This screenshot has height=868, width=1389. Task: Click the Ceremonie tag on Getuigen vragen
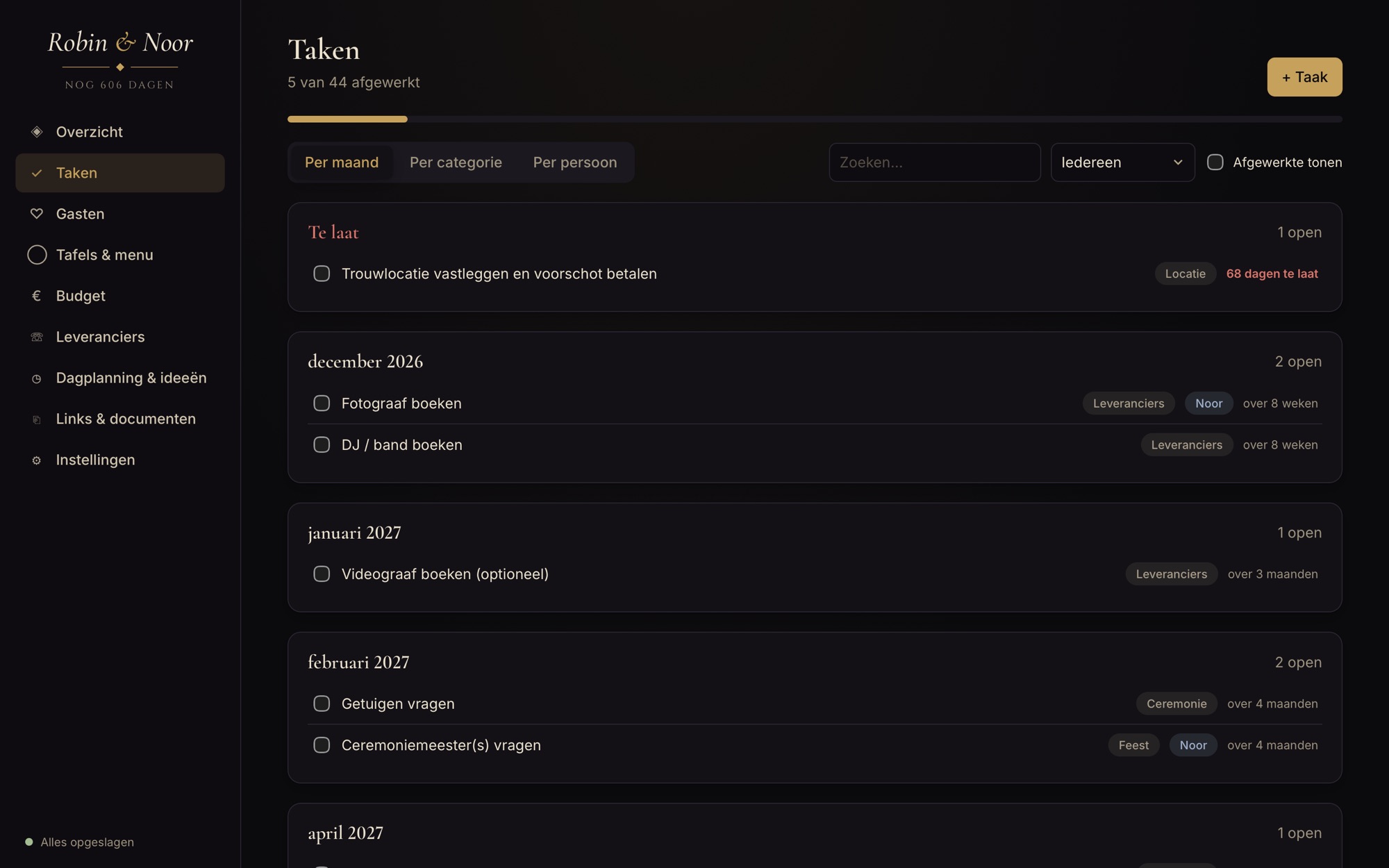[x=1176, y=703]
